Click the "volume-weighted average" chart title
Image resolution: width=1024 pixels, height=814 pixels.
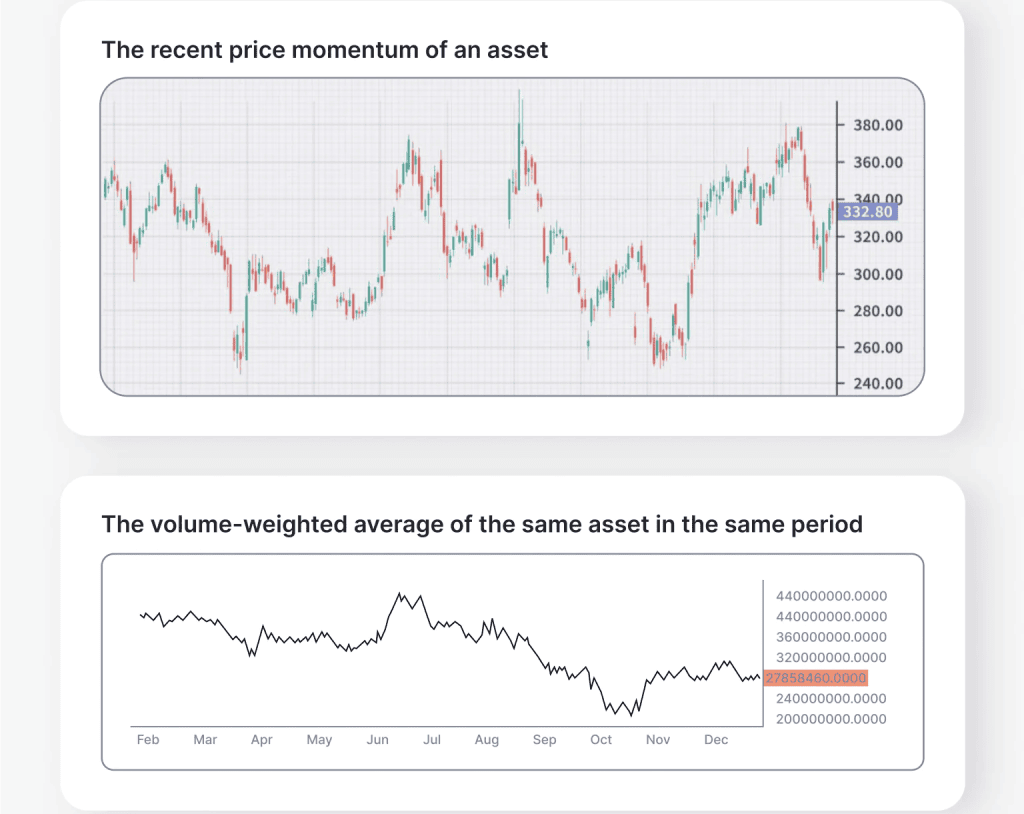click(482, 524)
